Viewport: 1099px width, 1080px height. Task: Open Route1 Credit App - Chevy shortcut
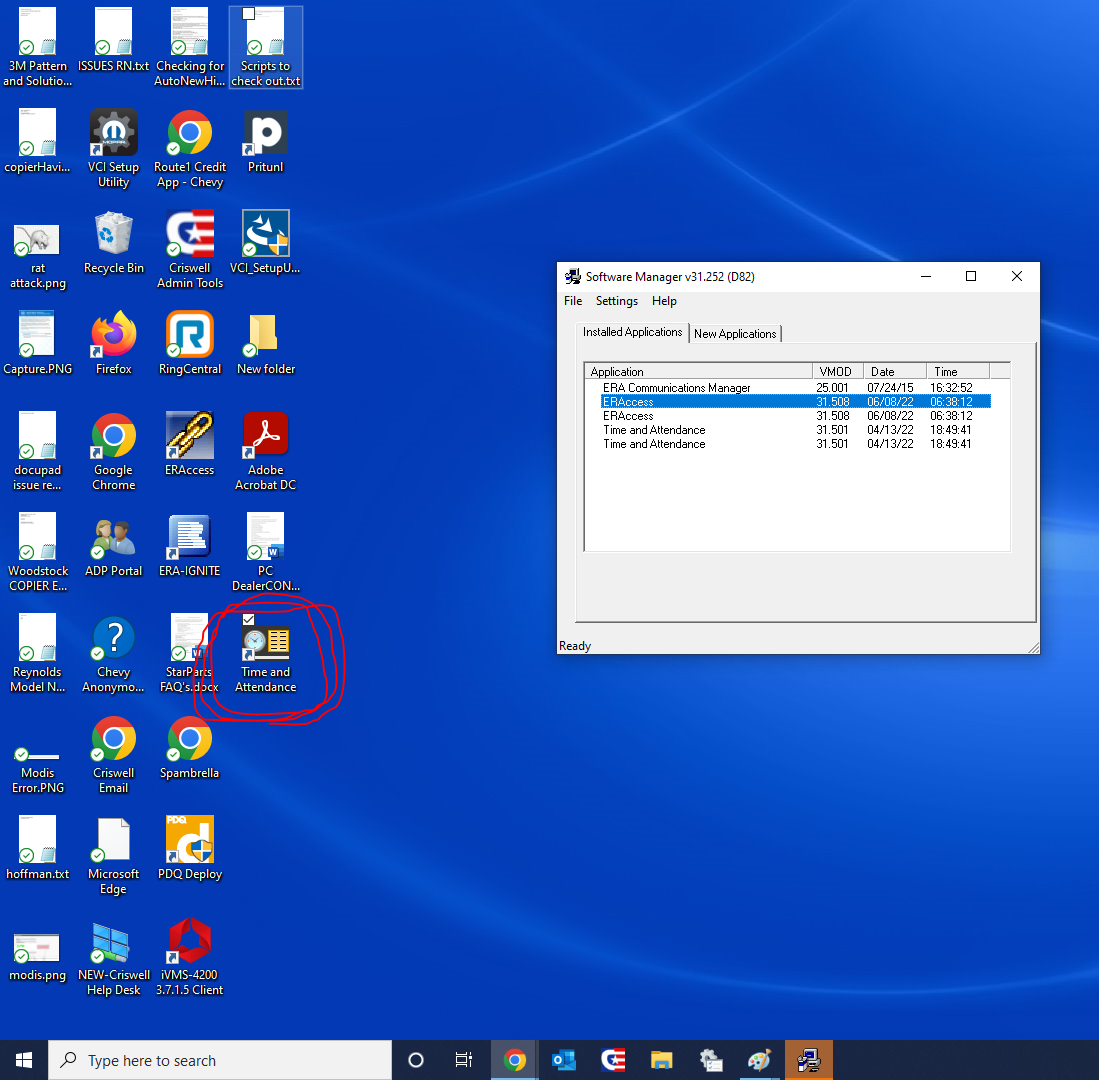pos(189,149)
